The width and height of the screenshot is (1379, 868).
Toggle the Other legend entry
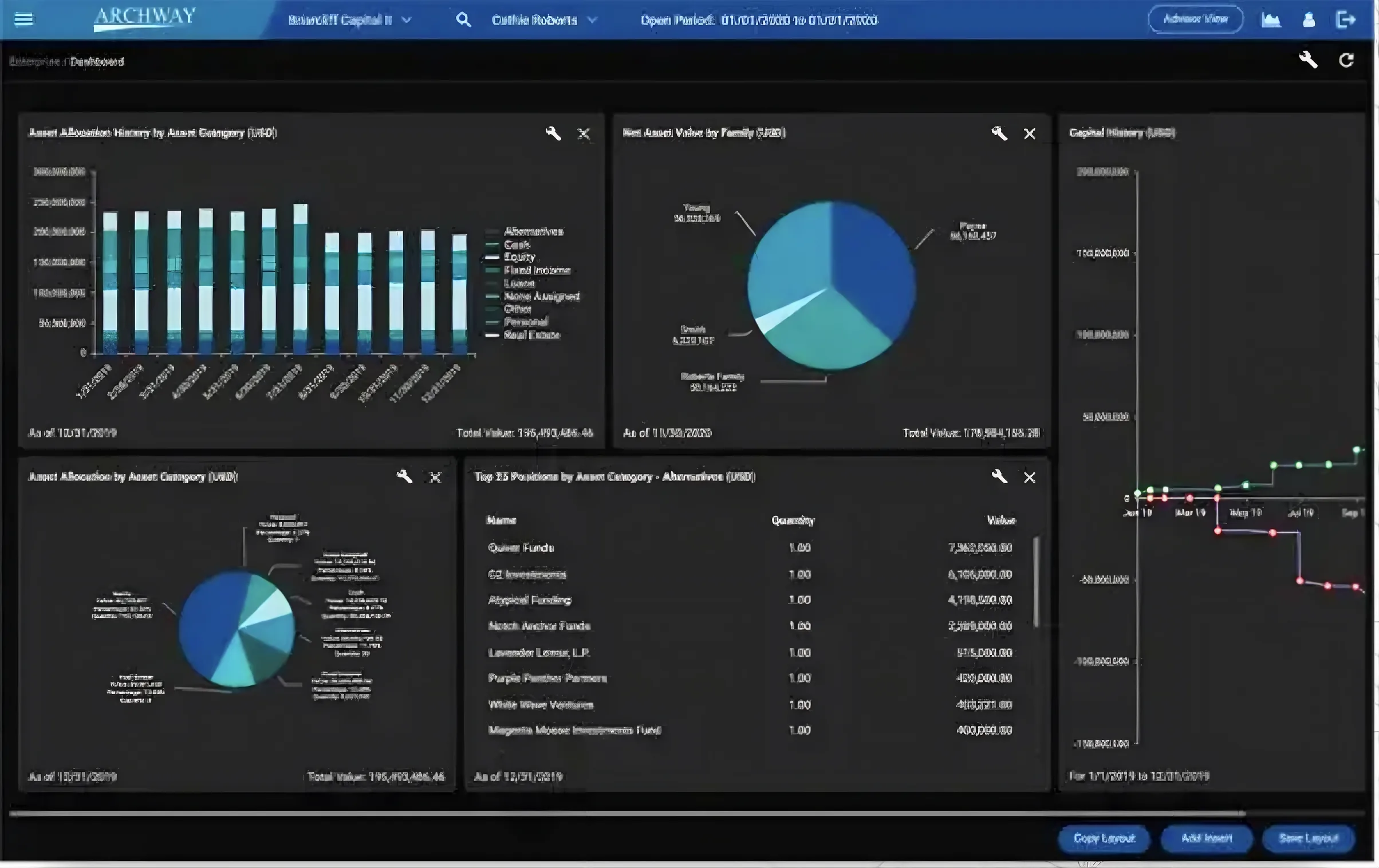click(x=509, y=309)
